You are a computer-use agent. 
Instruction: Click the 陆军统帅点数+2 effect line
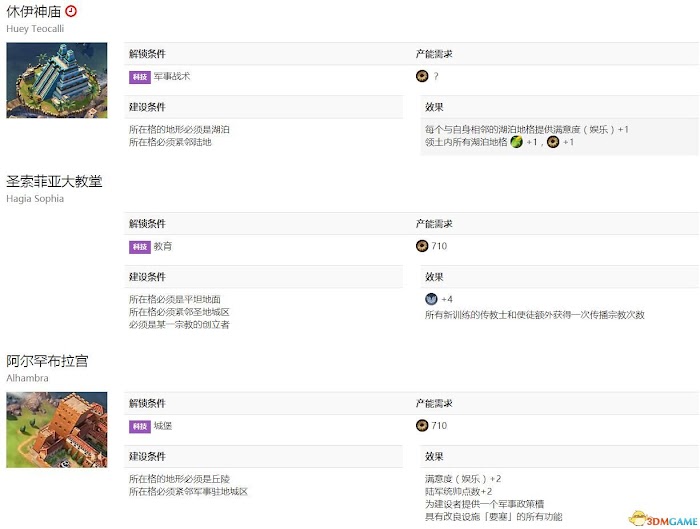(x=458, y=492)
